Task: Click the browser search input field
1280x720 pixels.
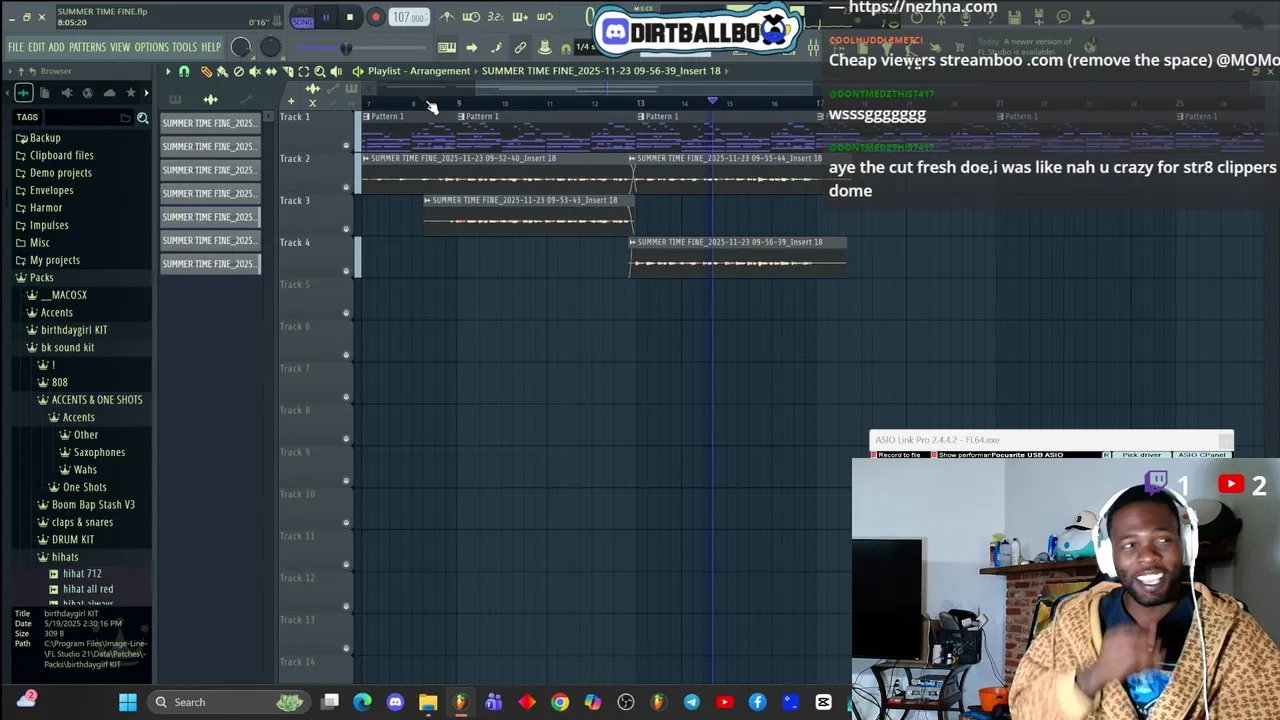Action: point(88,118)
